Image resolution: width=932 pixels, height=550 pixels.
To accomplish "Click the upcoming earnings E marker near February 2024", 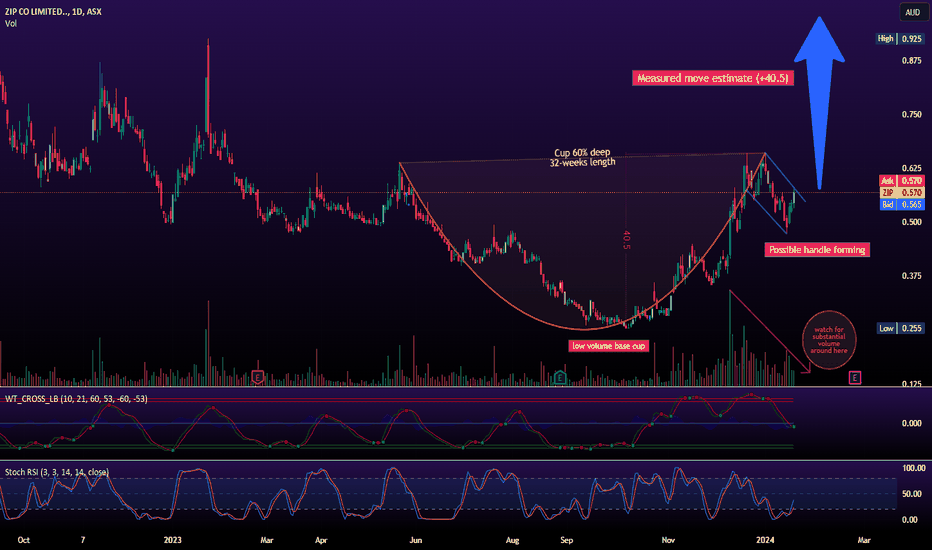I will [x=855, y=377].
